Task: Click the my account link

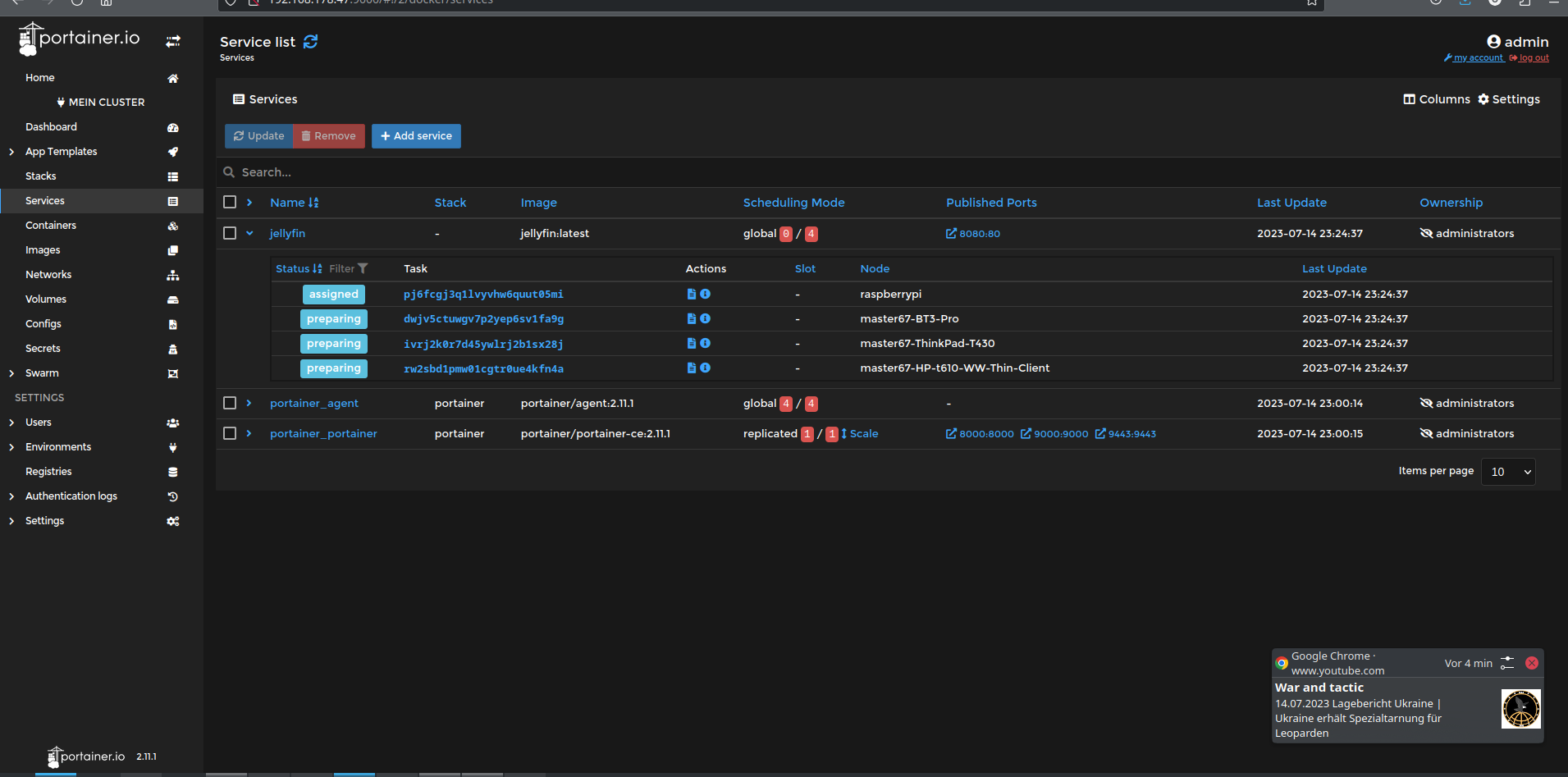Action: [x=1474, y=58]
